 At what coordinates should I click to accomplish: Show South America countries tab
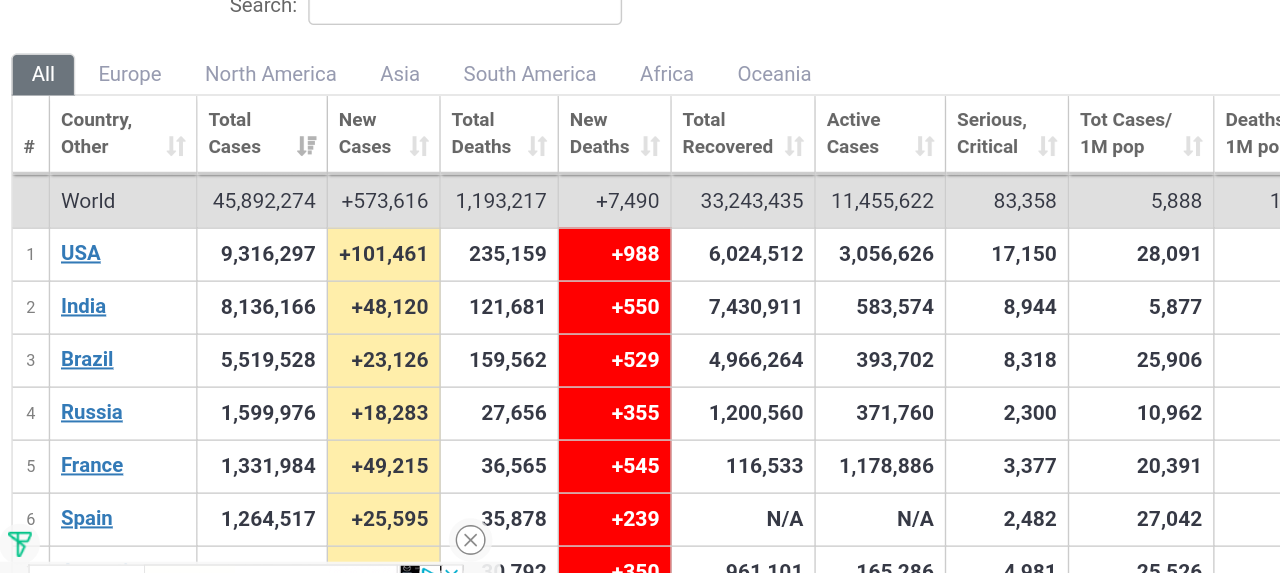529,74
